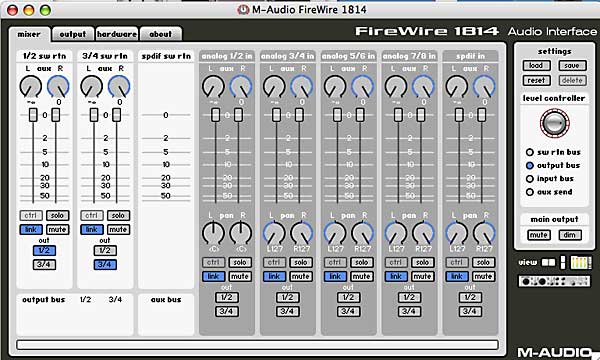Mute the 3/4 sw rtn channel
Image resolution: width=600 pixels, height=360 pixels.
coord(118,230)
